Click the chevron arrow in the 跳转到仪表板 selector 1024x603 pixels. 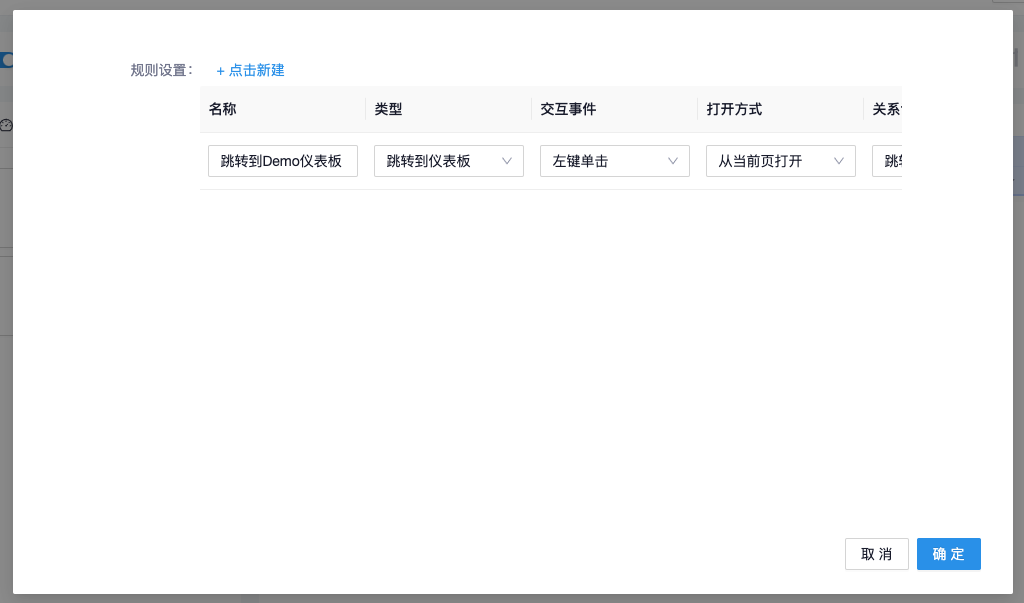[x=507, y=161]
